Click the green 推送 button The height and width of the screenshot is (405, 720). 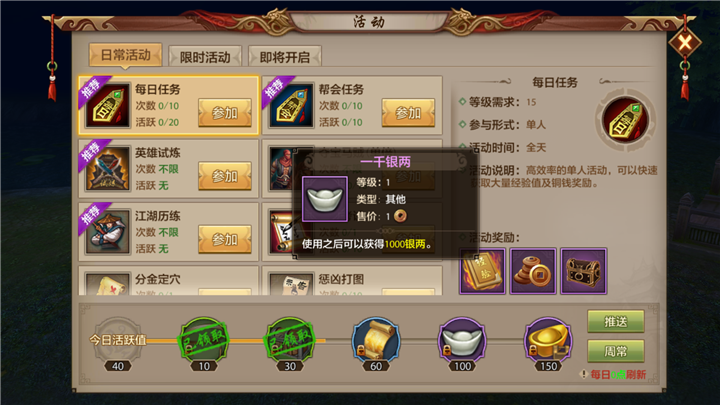[616, 321]
